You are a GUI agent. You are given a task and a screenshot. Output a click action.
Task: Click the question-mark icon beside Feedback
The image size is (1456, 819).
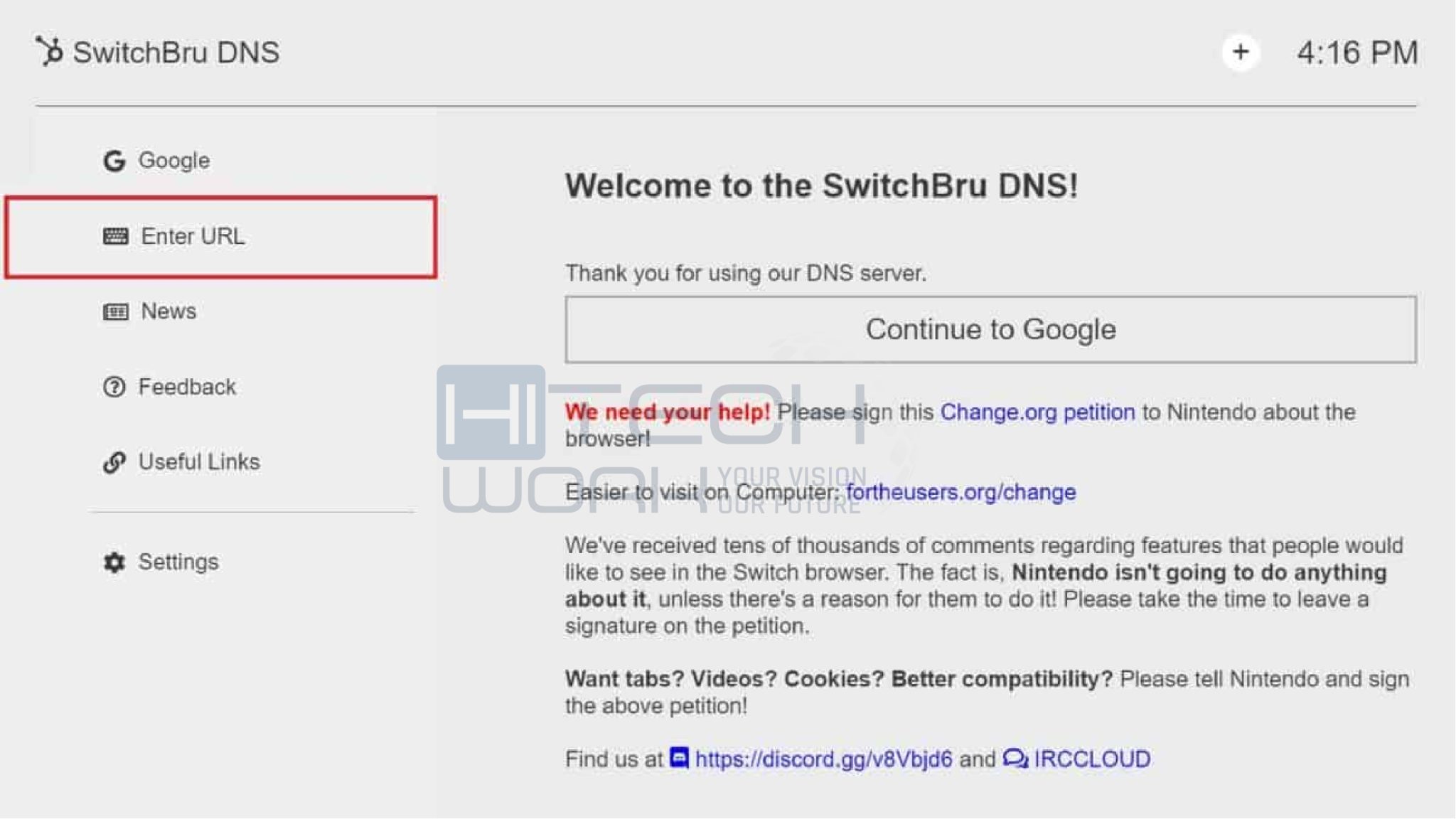coord(114,387)
